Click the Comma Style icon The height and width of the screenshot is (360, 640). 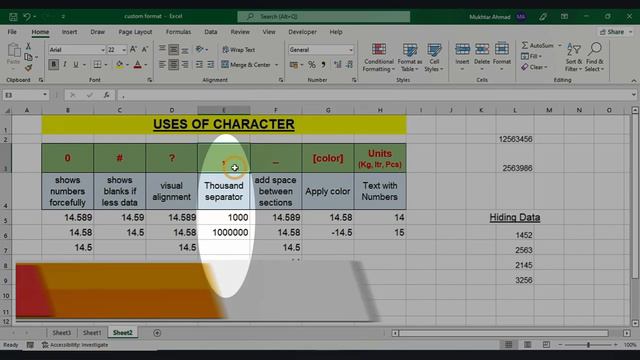pyautogui.click(x=323, y=64)
